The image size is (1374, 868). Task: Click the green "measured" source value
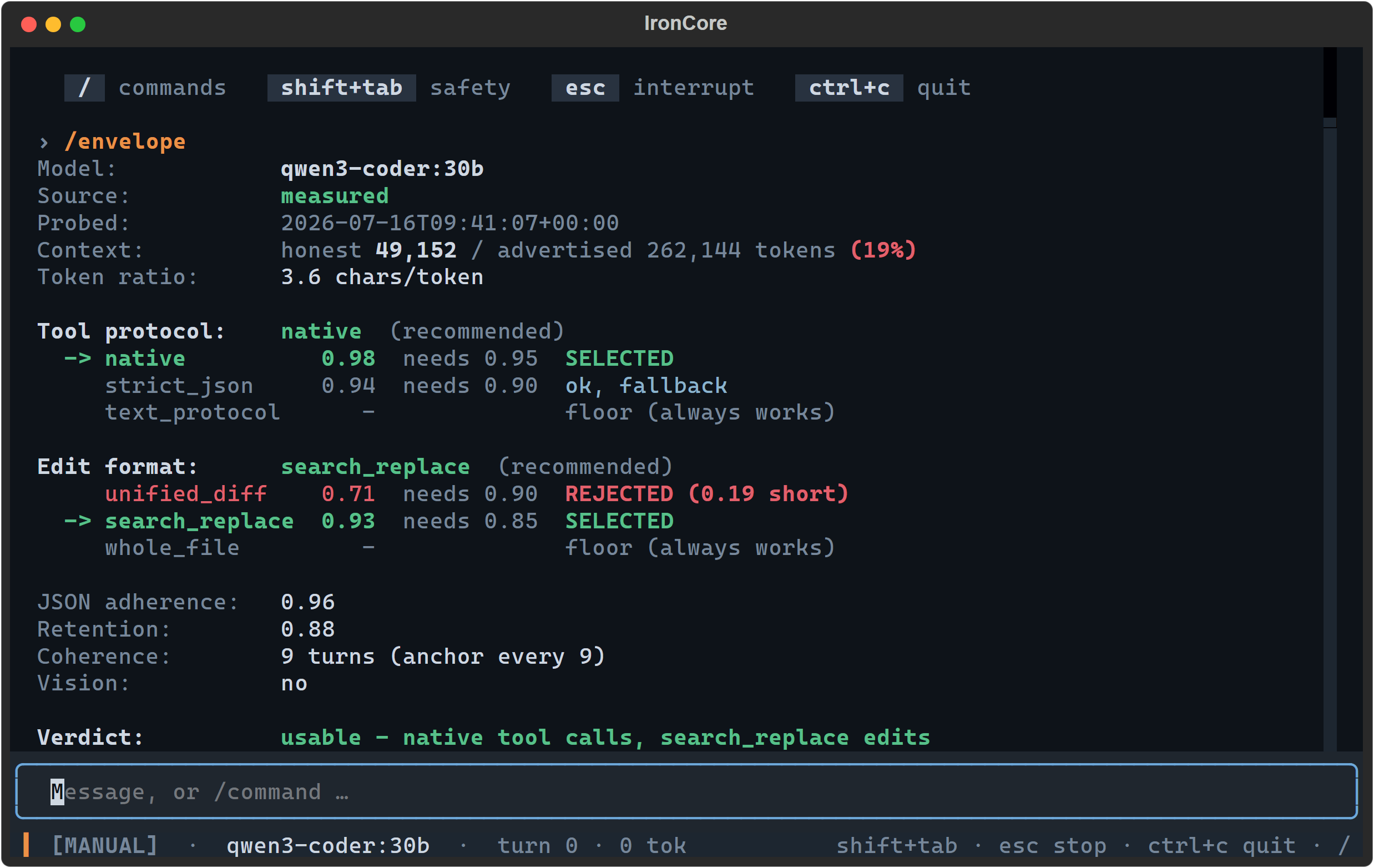(335, 196)
